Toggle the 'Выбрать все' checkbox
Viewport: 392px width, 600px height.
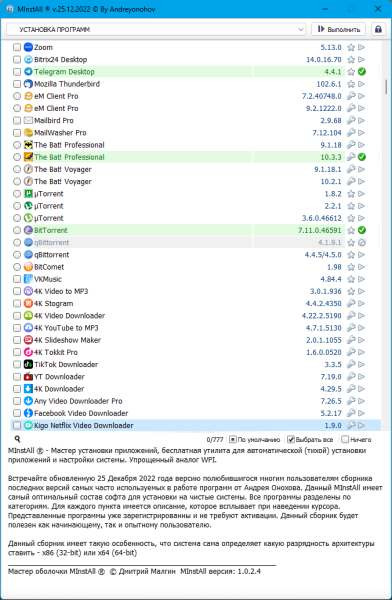click(x=291, y=439)
